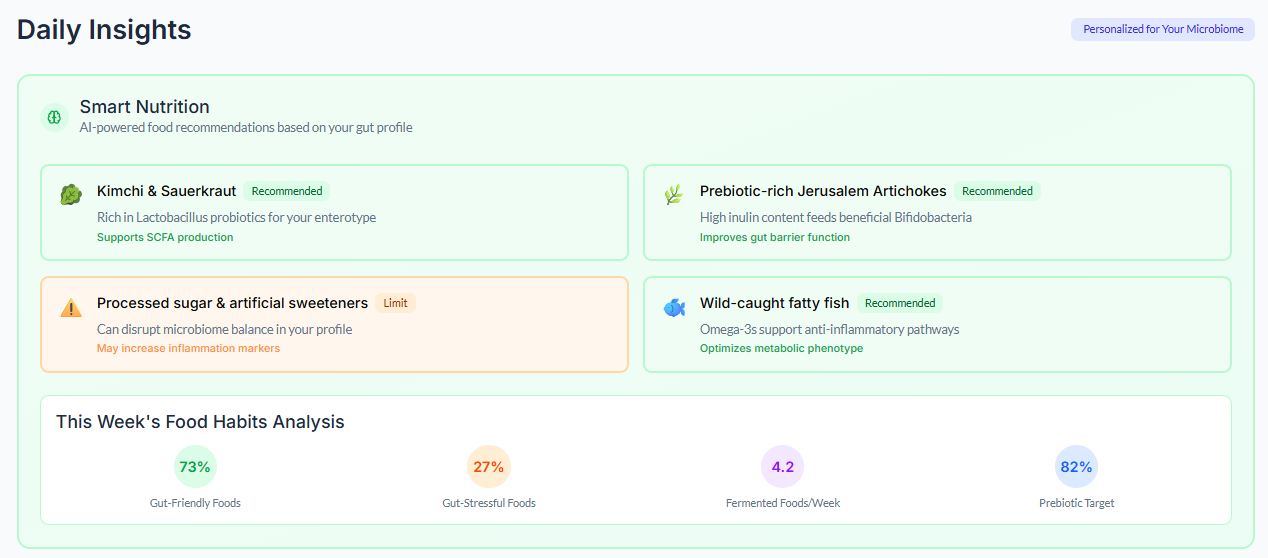Click the warning triangle icon
The width and height of the screenshot is (1268, 558).
[x=71, y=307]
